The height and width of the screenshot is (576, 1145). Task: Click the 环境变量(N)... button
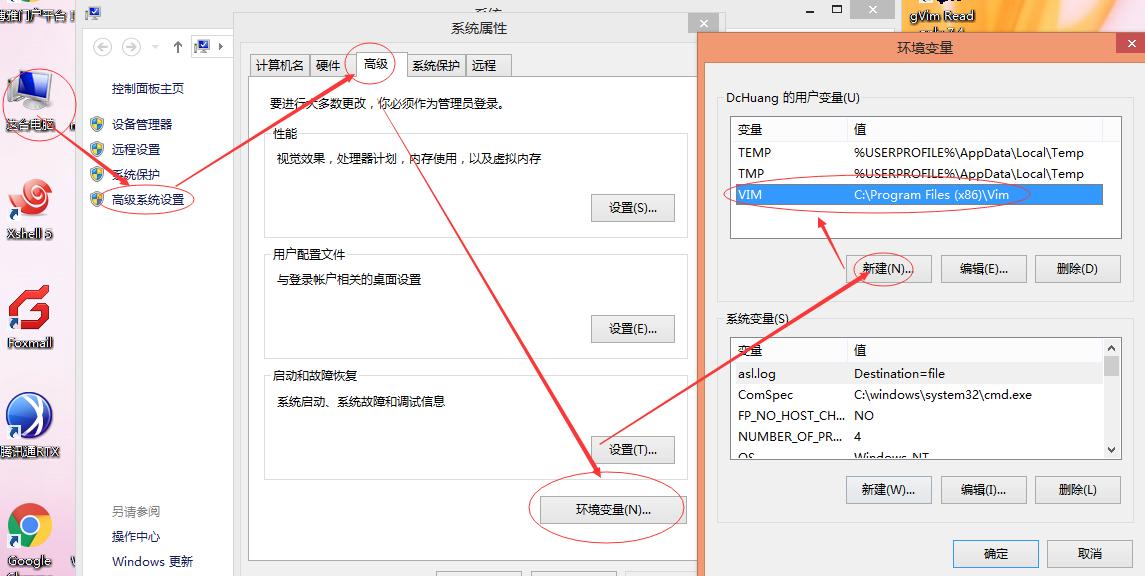coord(613,510)
